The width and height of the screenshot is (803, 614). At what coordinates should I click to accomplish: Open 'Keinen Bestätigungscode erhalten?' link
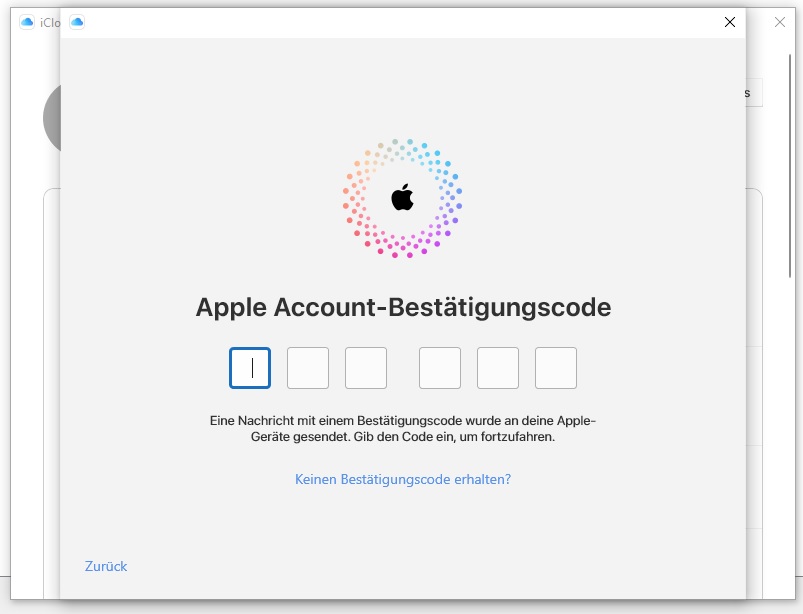pos(403,479)
